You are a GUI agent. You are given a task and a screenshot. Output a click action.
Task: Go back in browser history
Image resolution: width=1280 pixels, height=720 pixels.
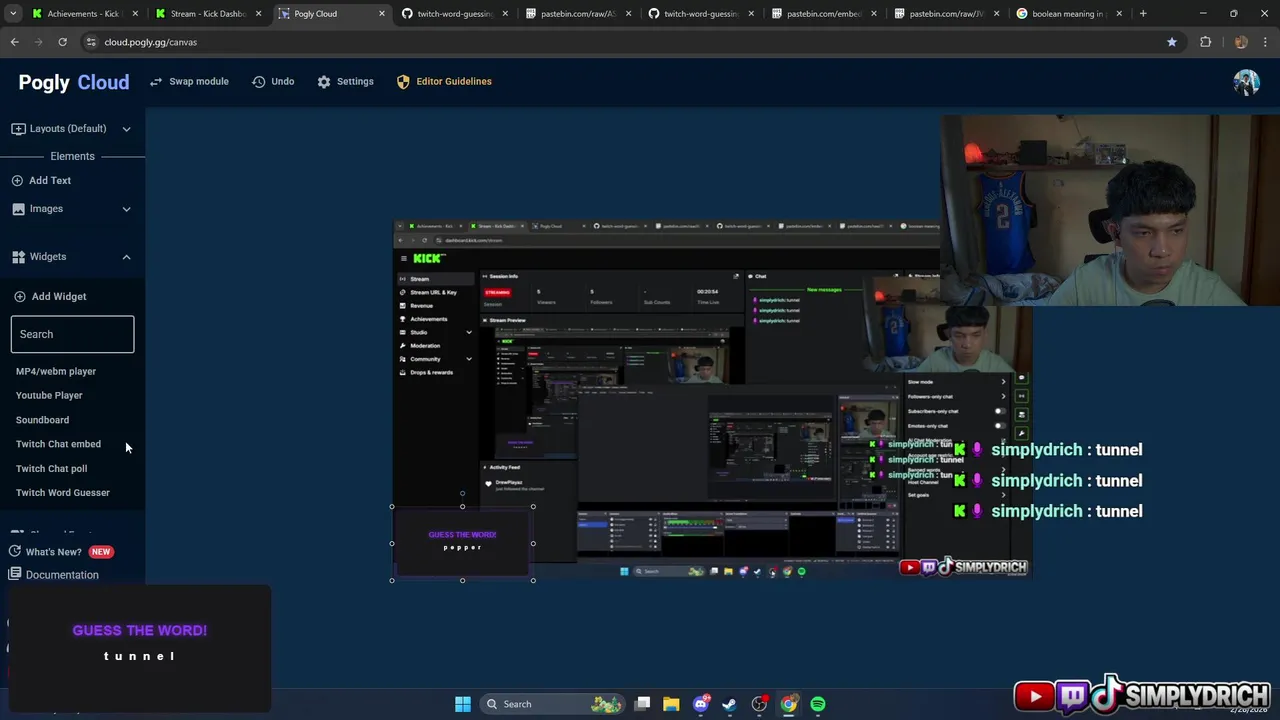coord(14,42)
